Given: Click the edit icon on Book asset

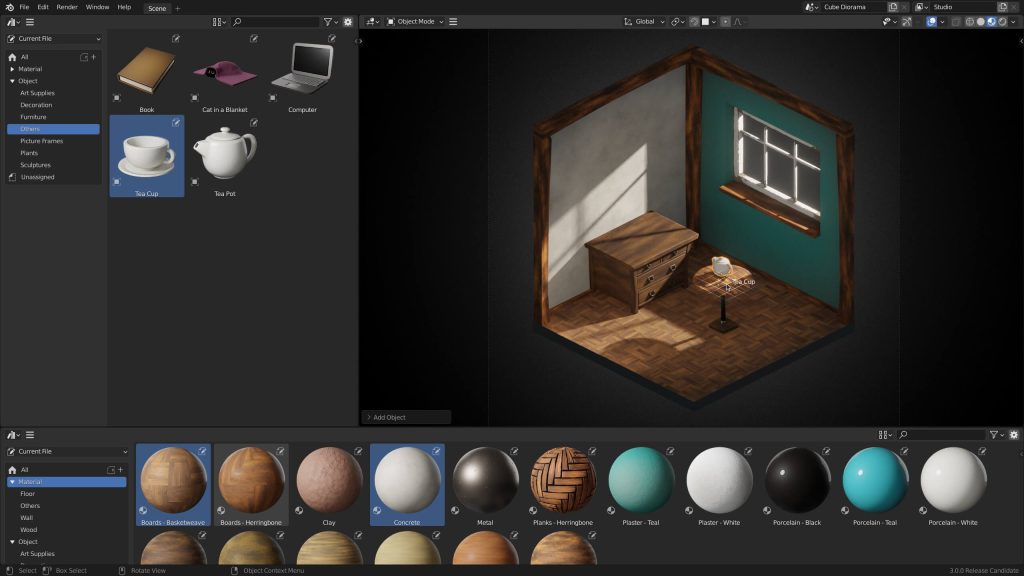Looking at the screenshot, I should [176, 39].
